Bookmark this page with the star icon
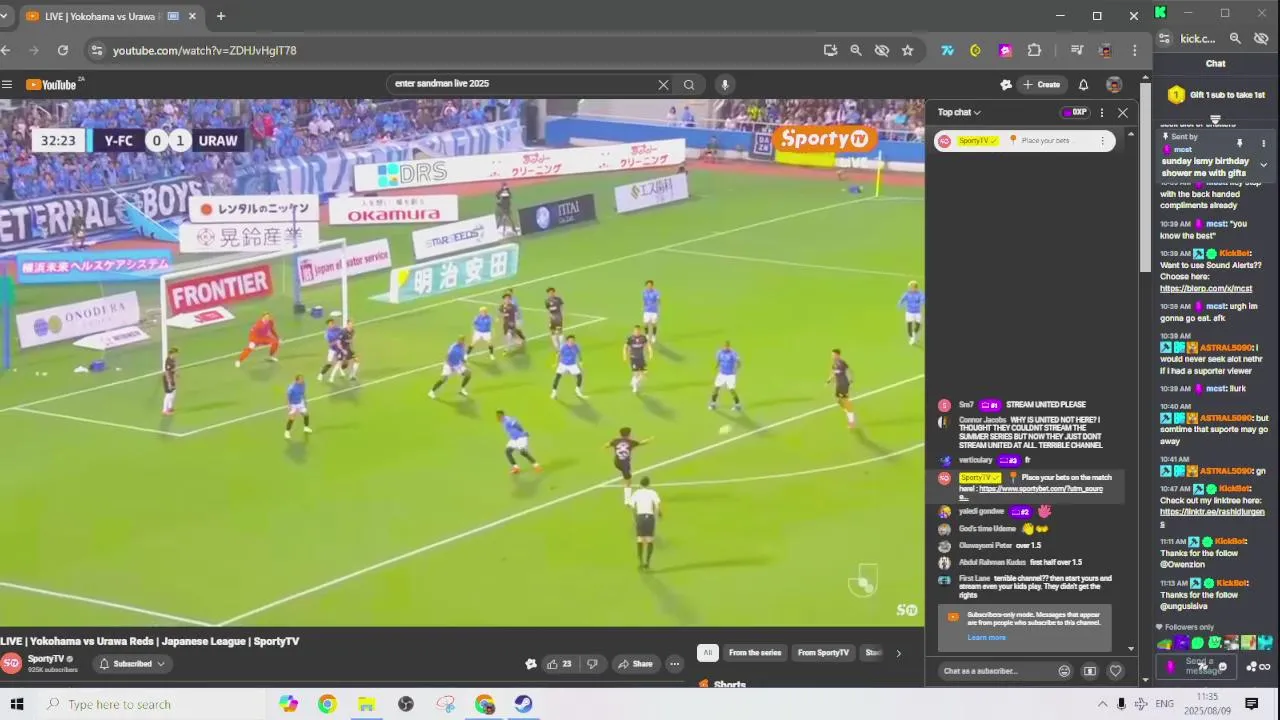This screenshot has height=720, width=1280. 908,50
